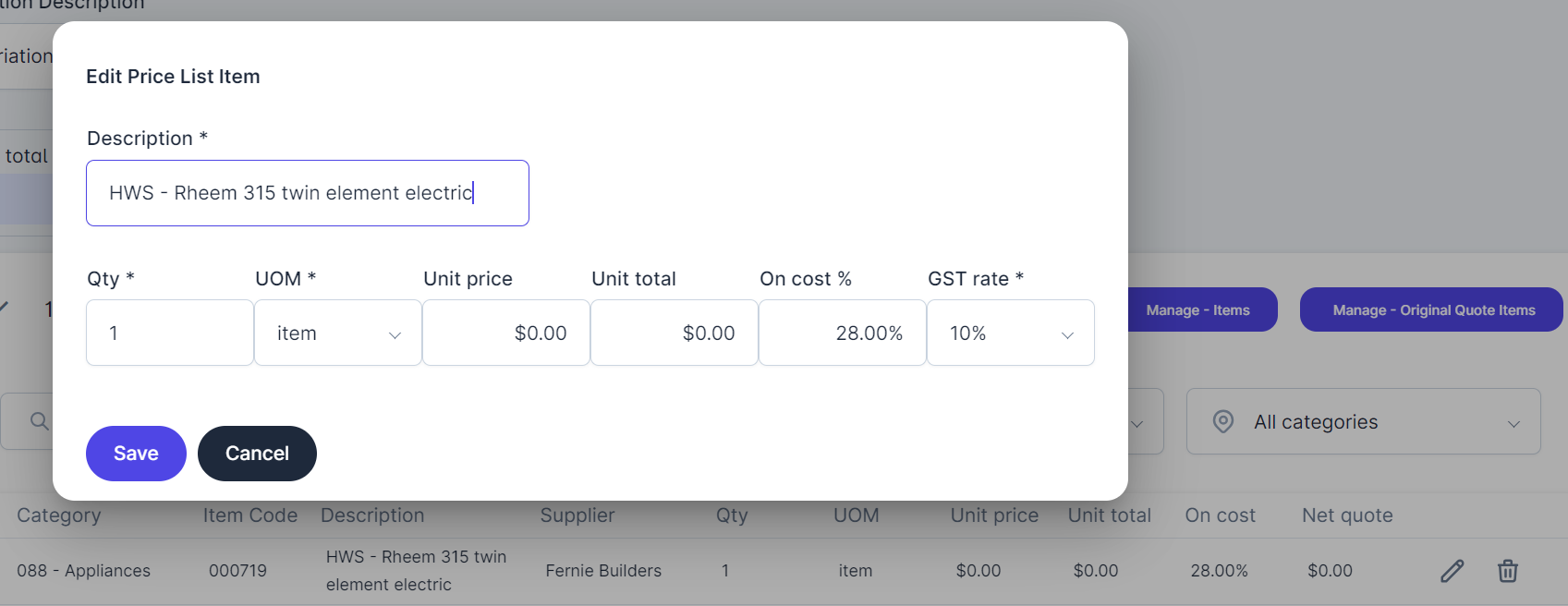
Task: Focus the Qty input field
Action: 169,333
